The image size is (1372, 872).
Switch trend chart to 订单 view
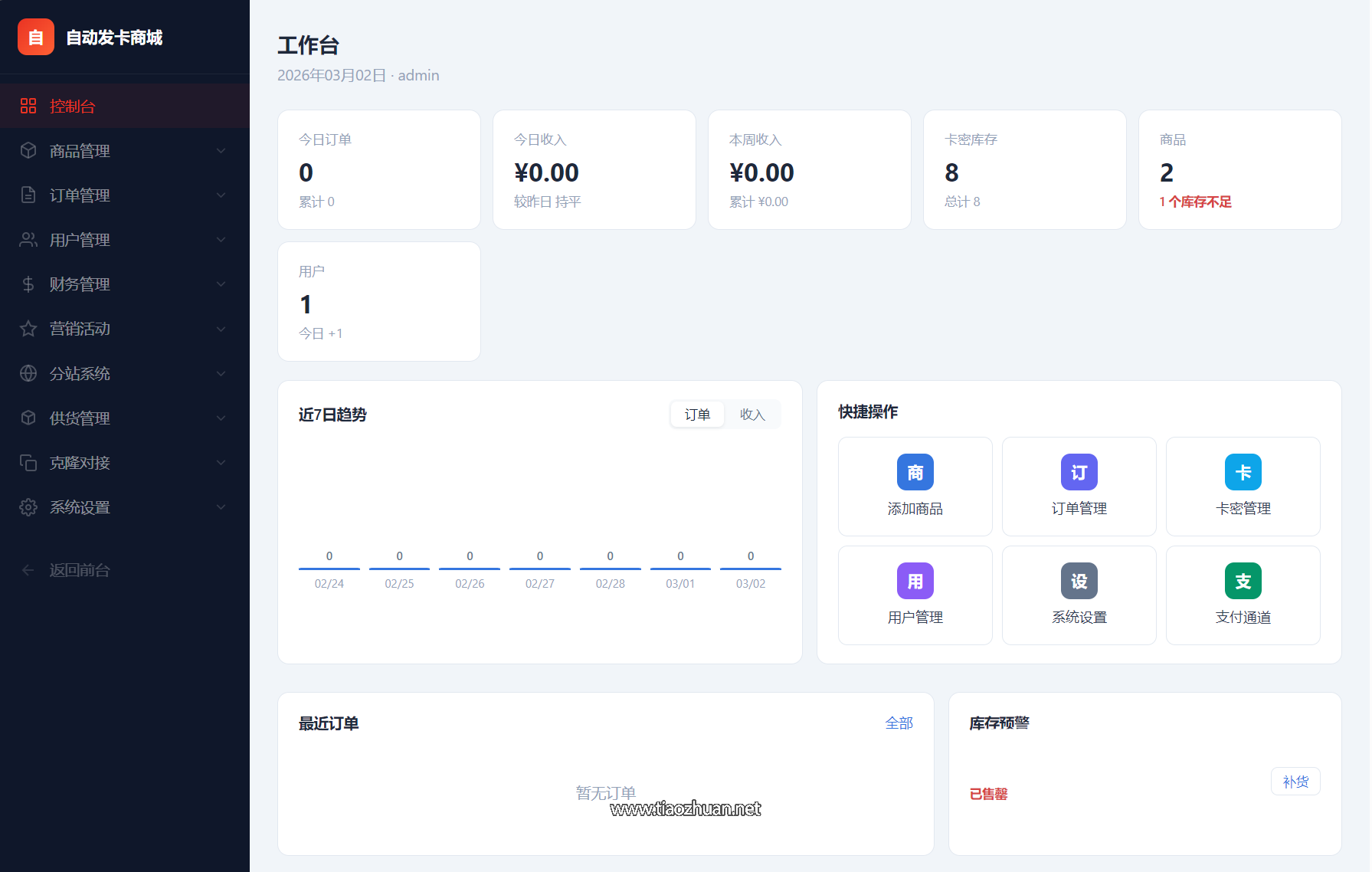pyautogui.click(x=697, y=415)
